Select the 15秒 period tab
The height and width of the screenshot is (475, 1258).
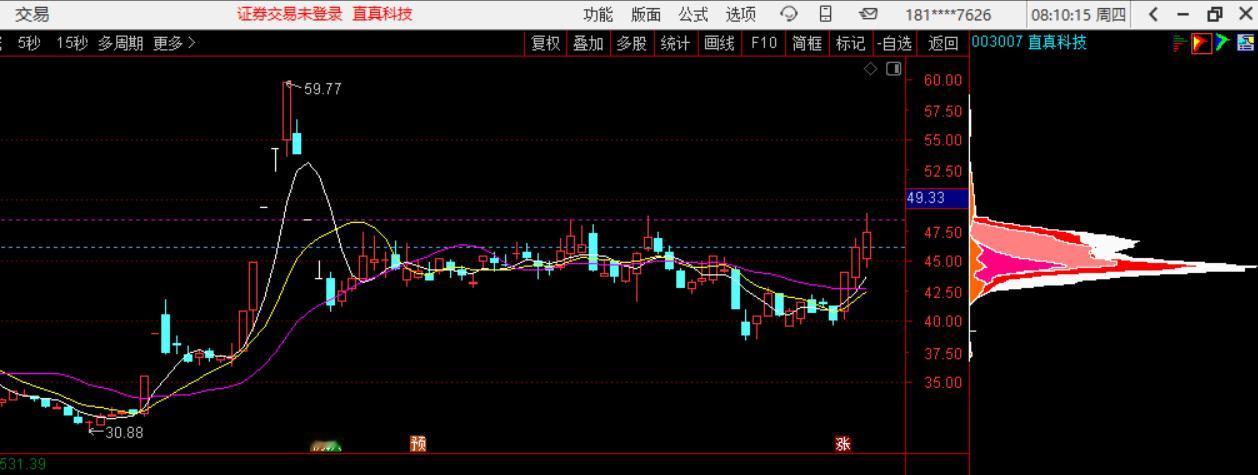(x=72, y=43)
